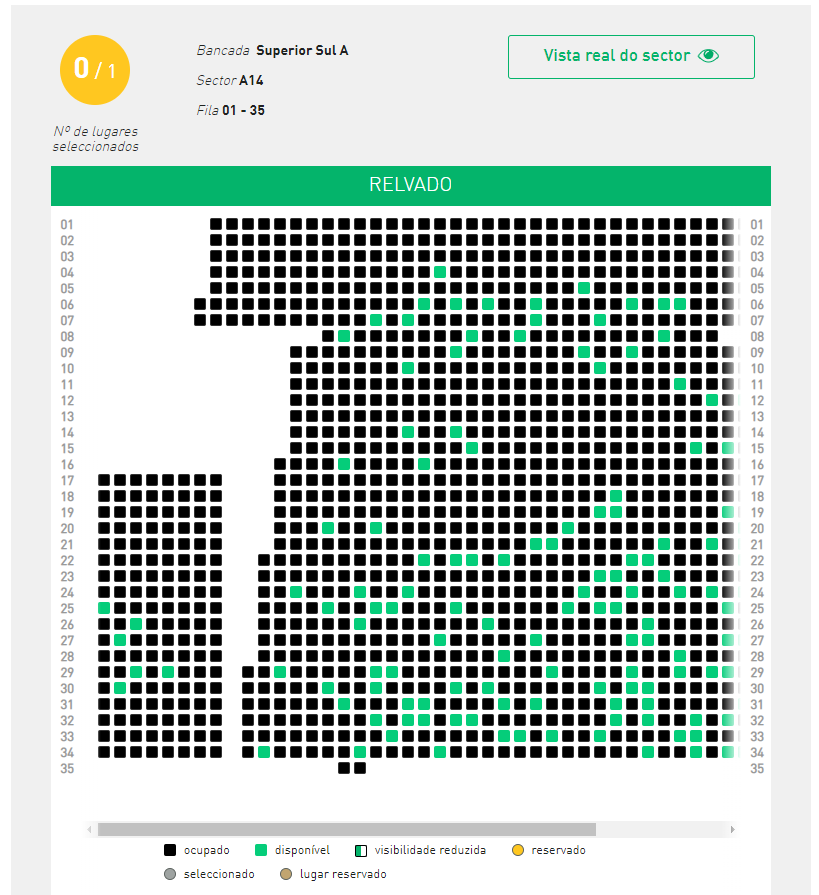Viewport: 819px width, 895px height.
Task: Pick the first seat of row 25
Action: [104, 608]
